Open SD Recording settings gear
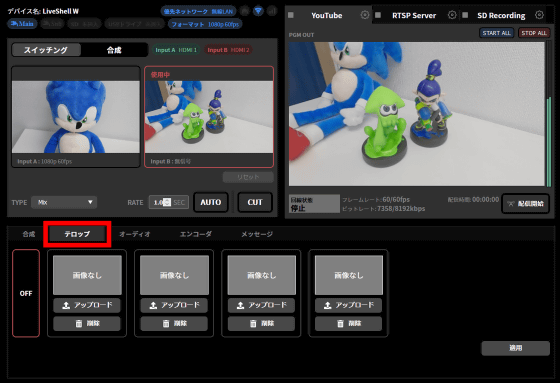The width and height of the screenshot is (560, 383). 539,15
